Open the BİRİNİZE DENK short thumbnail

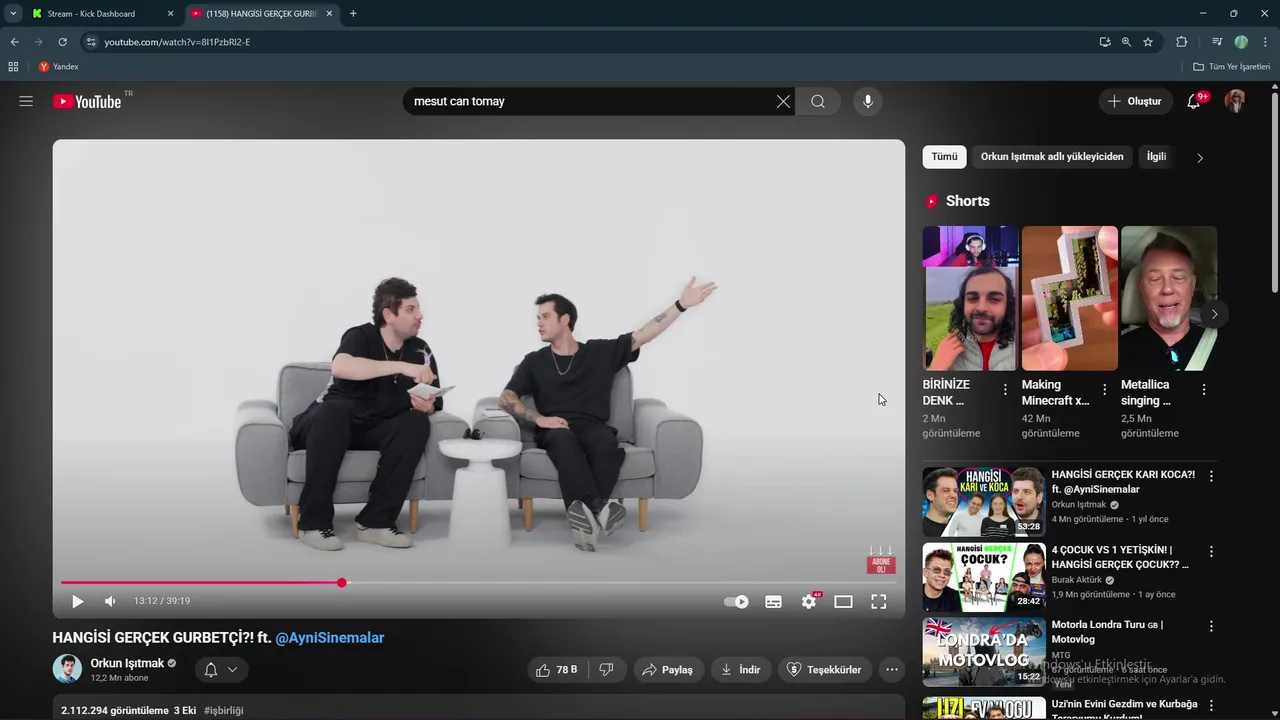click(x=970, y=298)
